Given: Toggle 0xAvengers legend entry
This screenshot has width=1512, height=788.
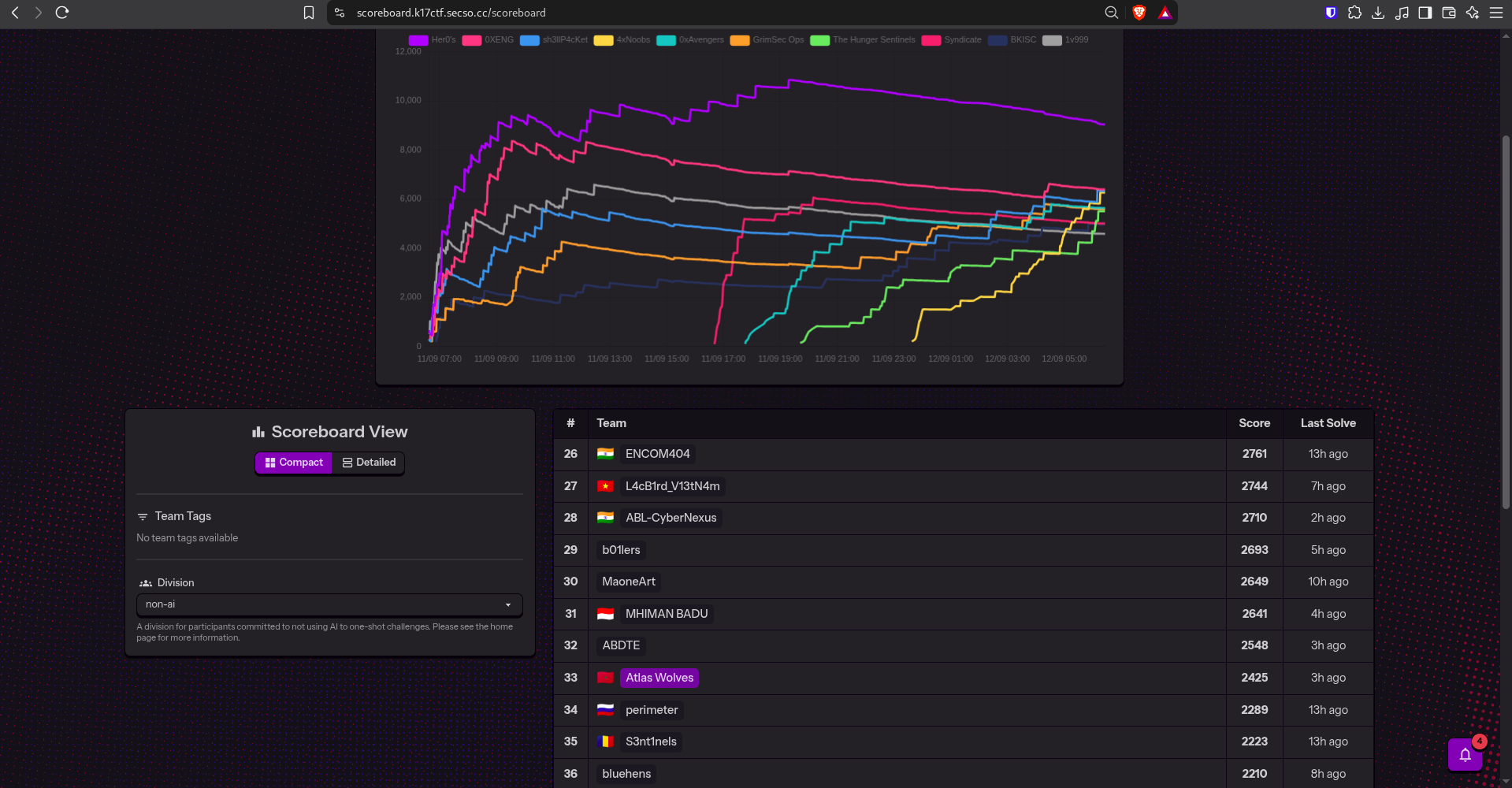Looking at the screenshot, I should 690,40.
